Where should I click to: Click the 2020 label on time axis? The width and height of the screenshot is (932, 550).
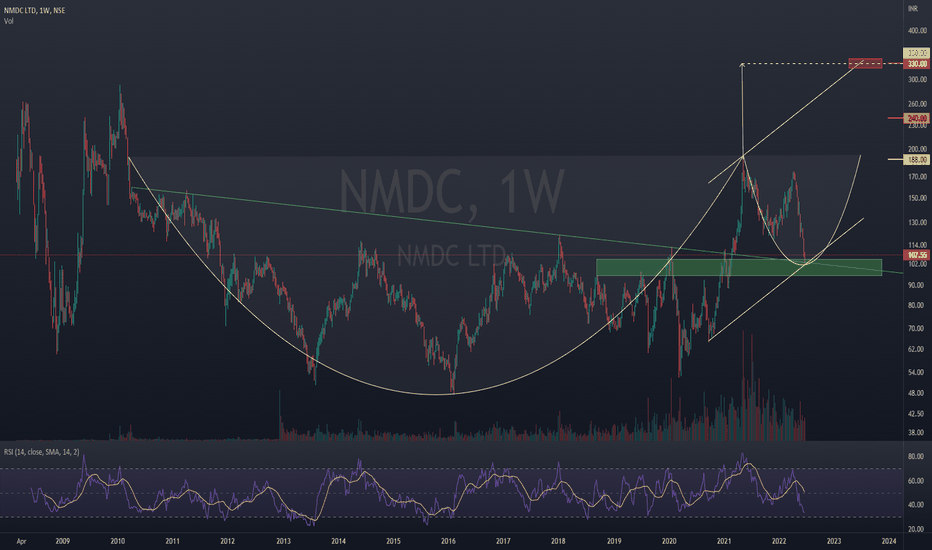tap(669, 541)
